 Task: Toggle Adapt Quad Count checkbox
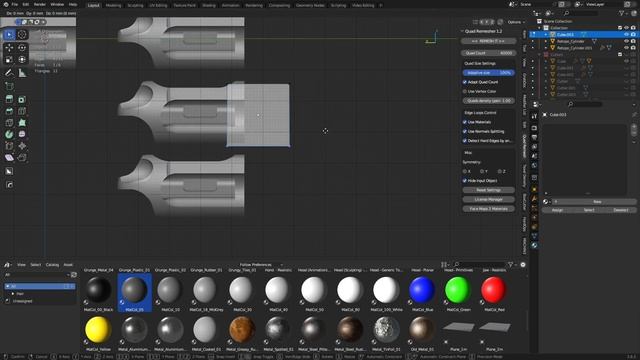pos(464,82)
